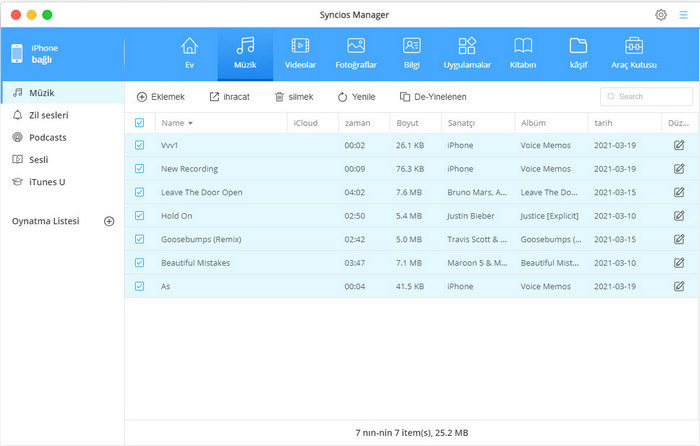700x446 pixels.
Task: Select the connected iPhone device icon
Action: pyautogui.click(x=17, y=54)
